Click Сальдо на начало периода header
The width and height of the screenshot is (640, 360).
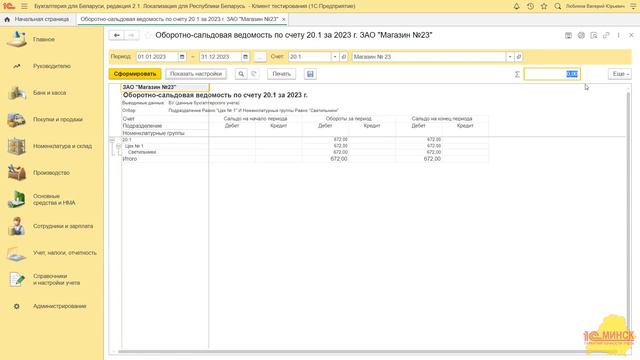[x=256, y=118]
